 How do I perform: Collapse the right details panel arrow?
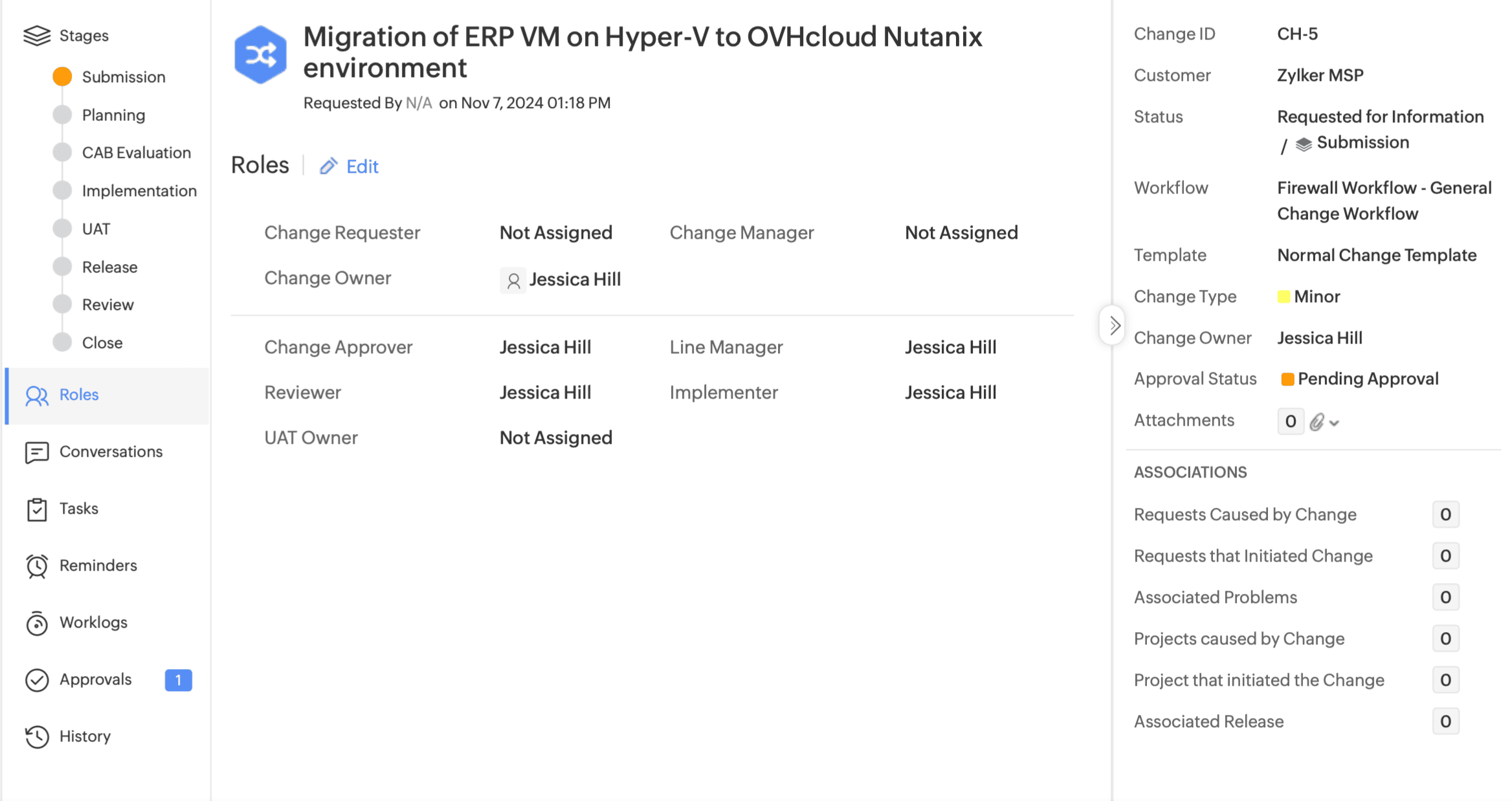tap(1113, 325)
